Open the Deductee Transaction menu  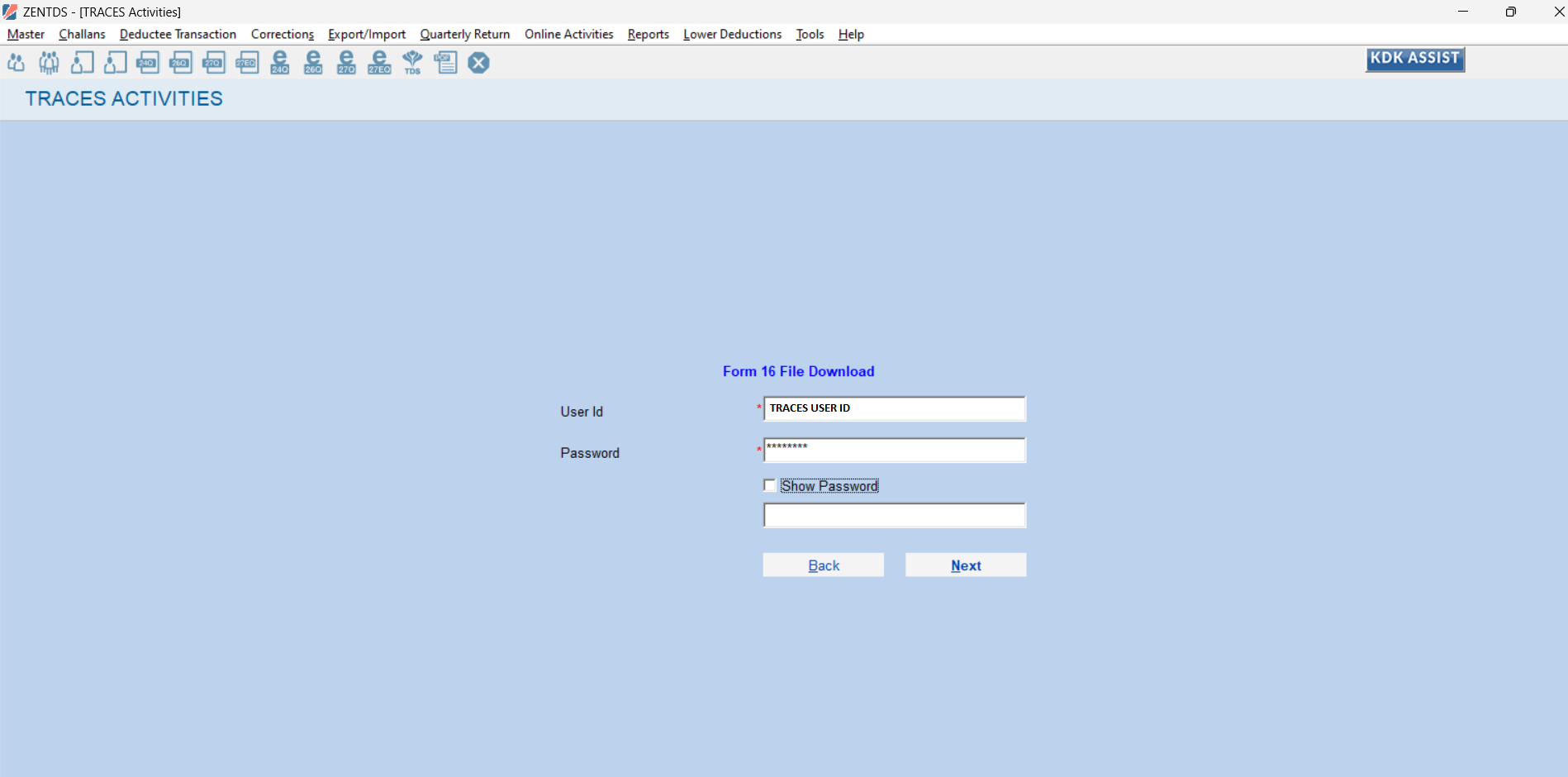[178, 34]
